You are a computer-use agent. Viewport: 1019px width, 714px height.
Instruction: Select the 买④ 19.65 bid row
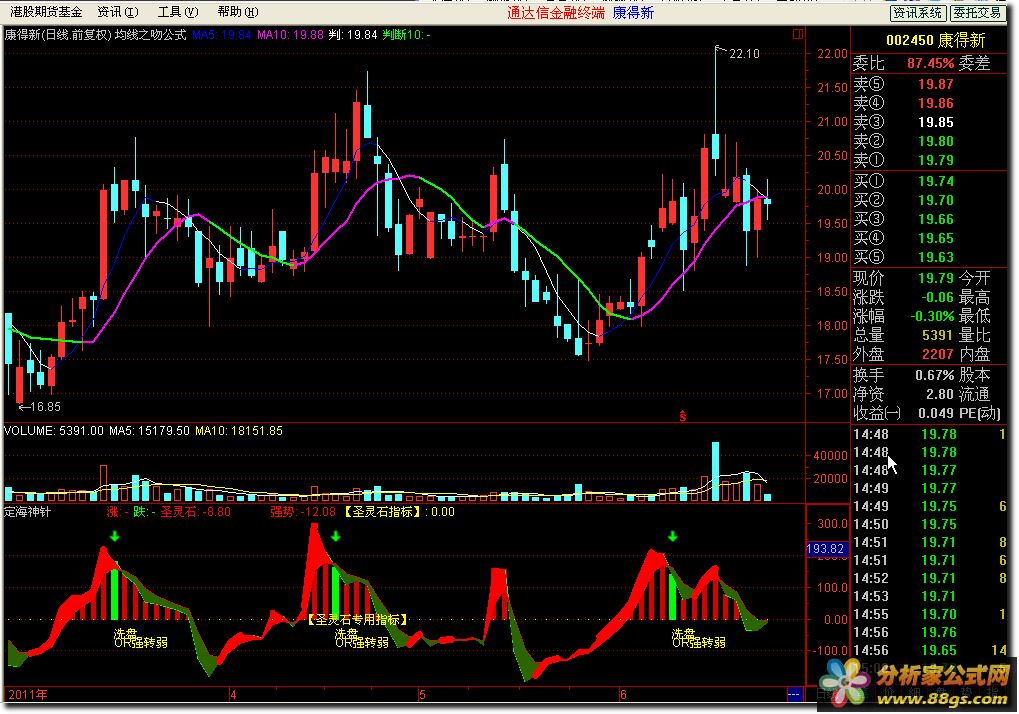pyautogui.click(x=929, y=238)
